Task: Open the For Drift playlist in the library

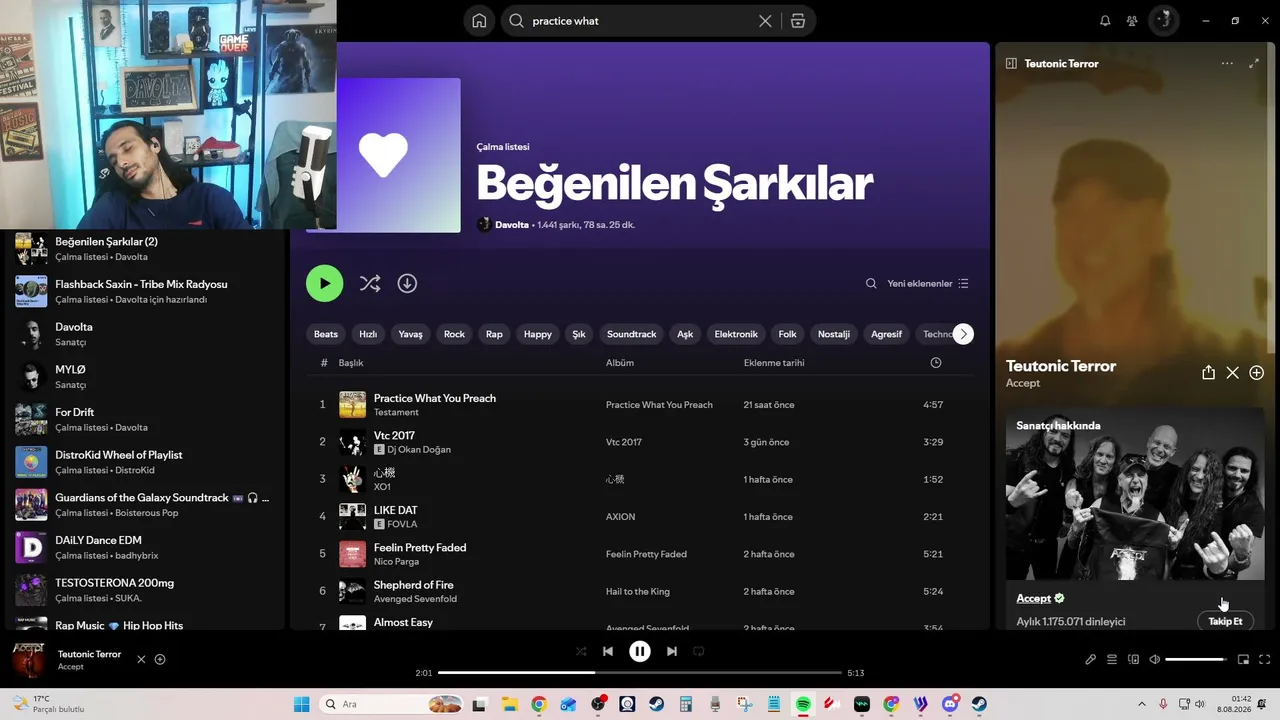Action: (x=145, y=419)
